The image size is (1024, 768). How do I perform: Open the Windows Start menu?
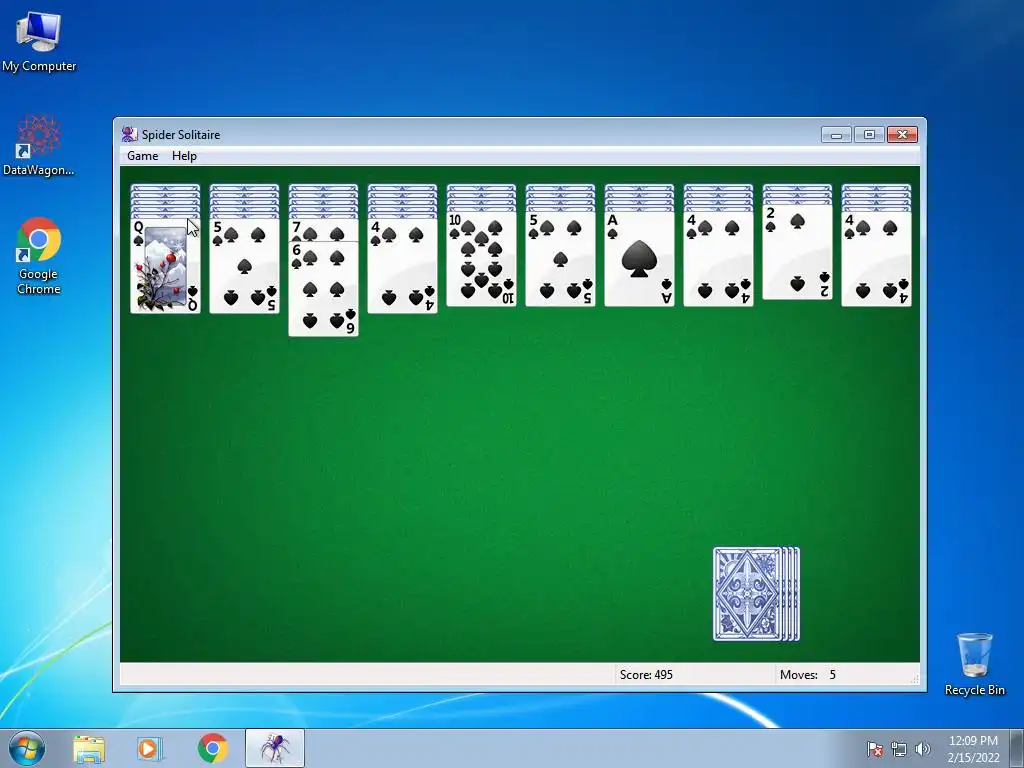pos(27,748)
